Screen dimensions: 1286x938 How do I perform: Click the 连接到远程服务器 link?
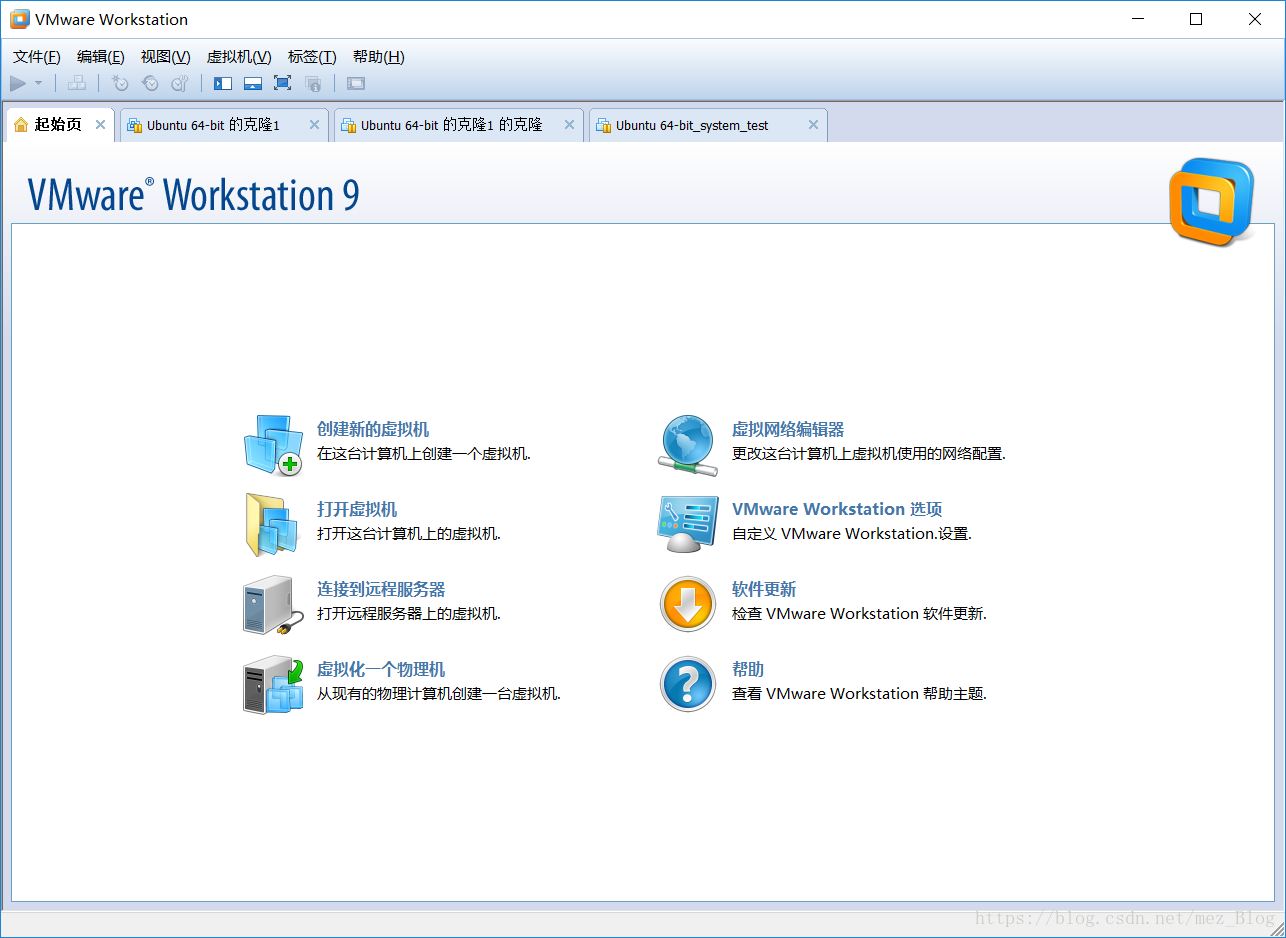pos(381,589)
